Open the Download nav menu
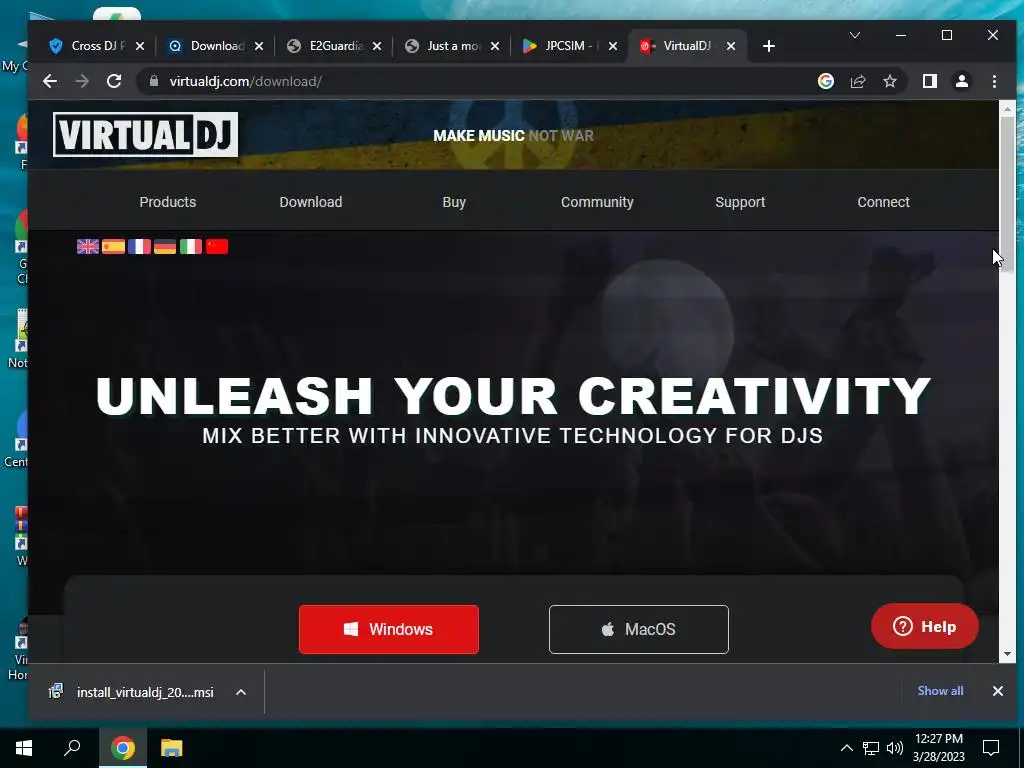 pos(311,202)
